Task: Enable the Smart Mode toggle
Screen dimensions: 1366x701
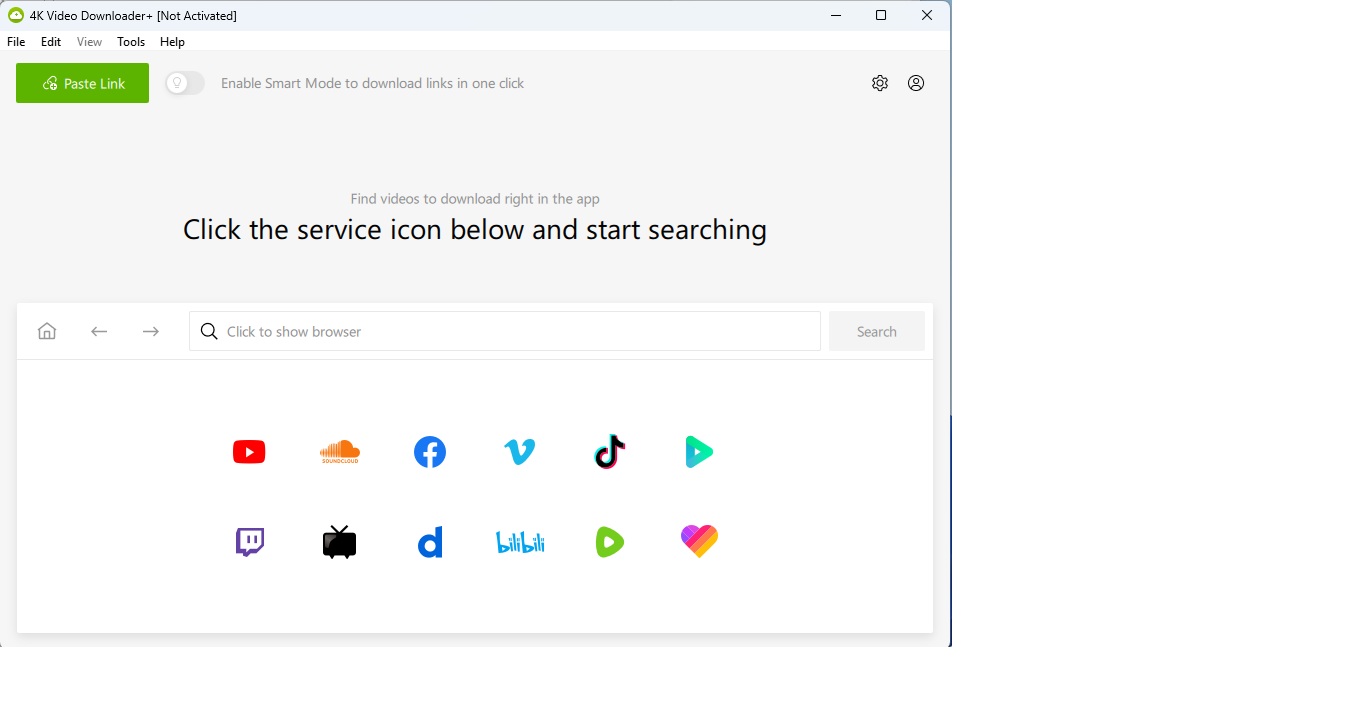Action: [185, 83]
